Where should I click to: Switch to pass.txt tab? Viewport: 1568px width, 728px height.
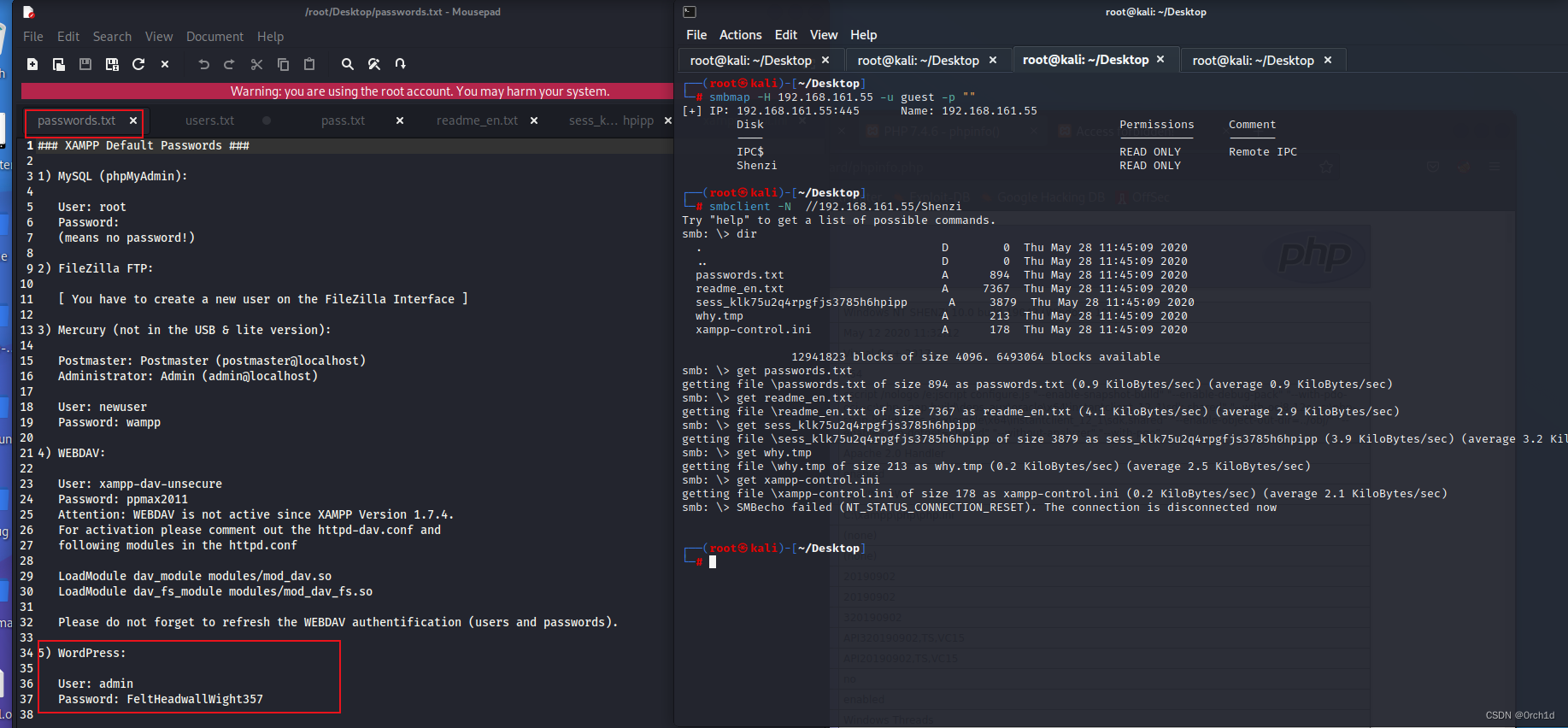tap(343, 120)
